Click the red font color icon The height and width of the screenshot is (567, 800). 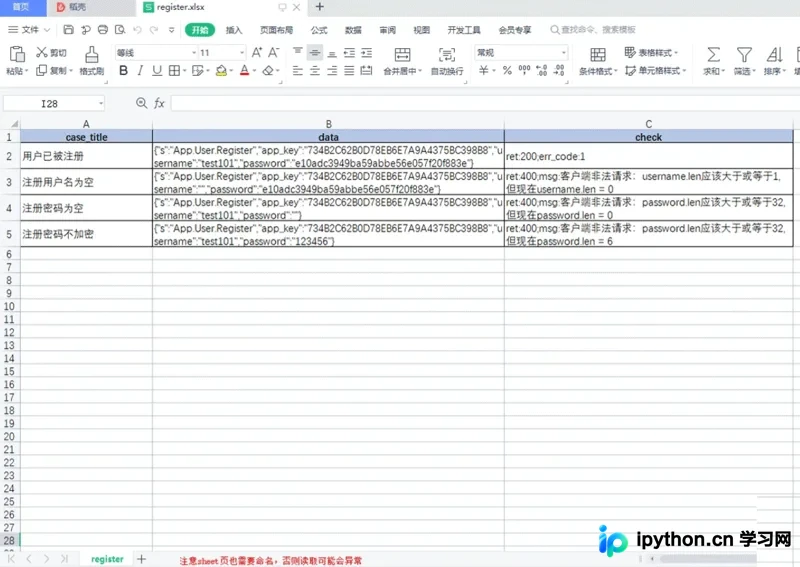(x=245, y=70)
